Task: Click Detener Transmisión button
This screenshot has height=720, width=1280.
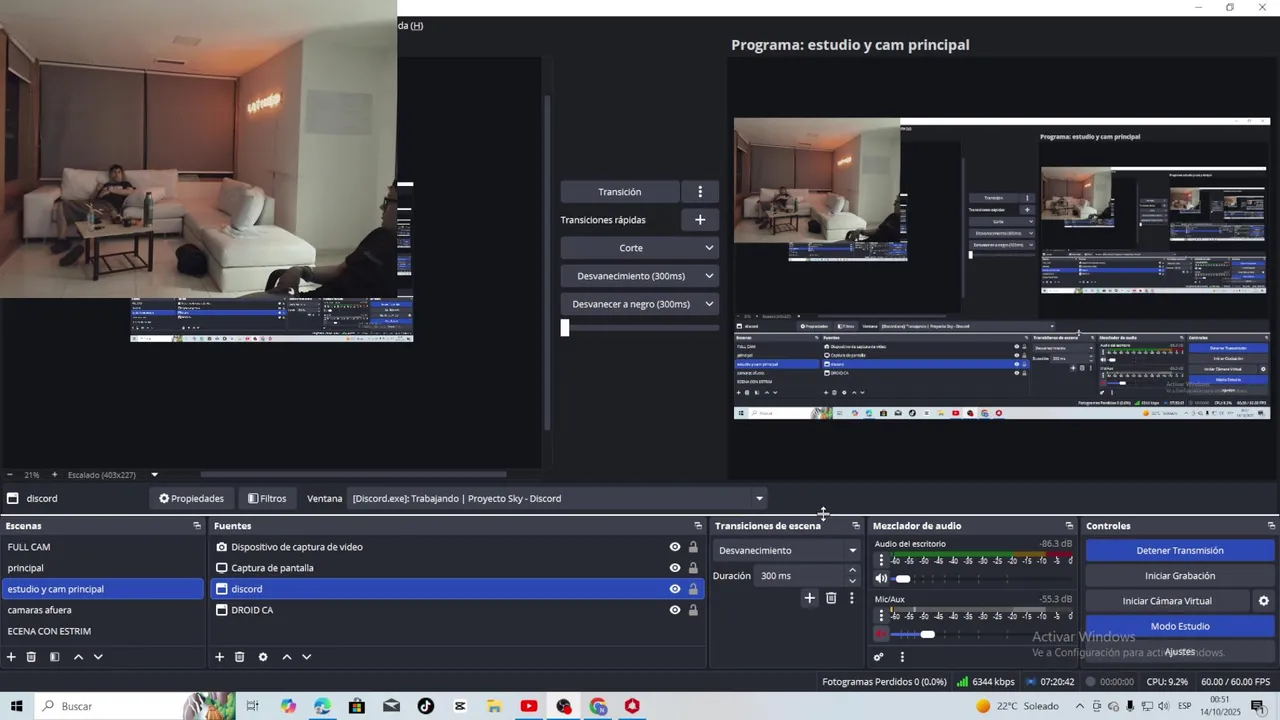Action: (x=1180, y=551)
